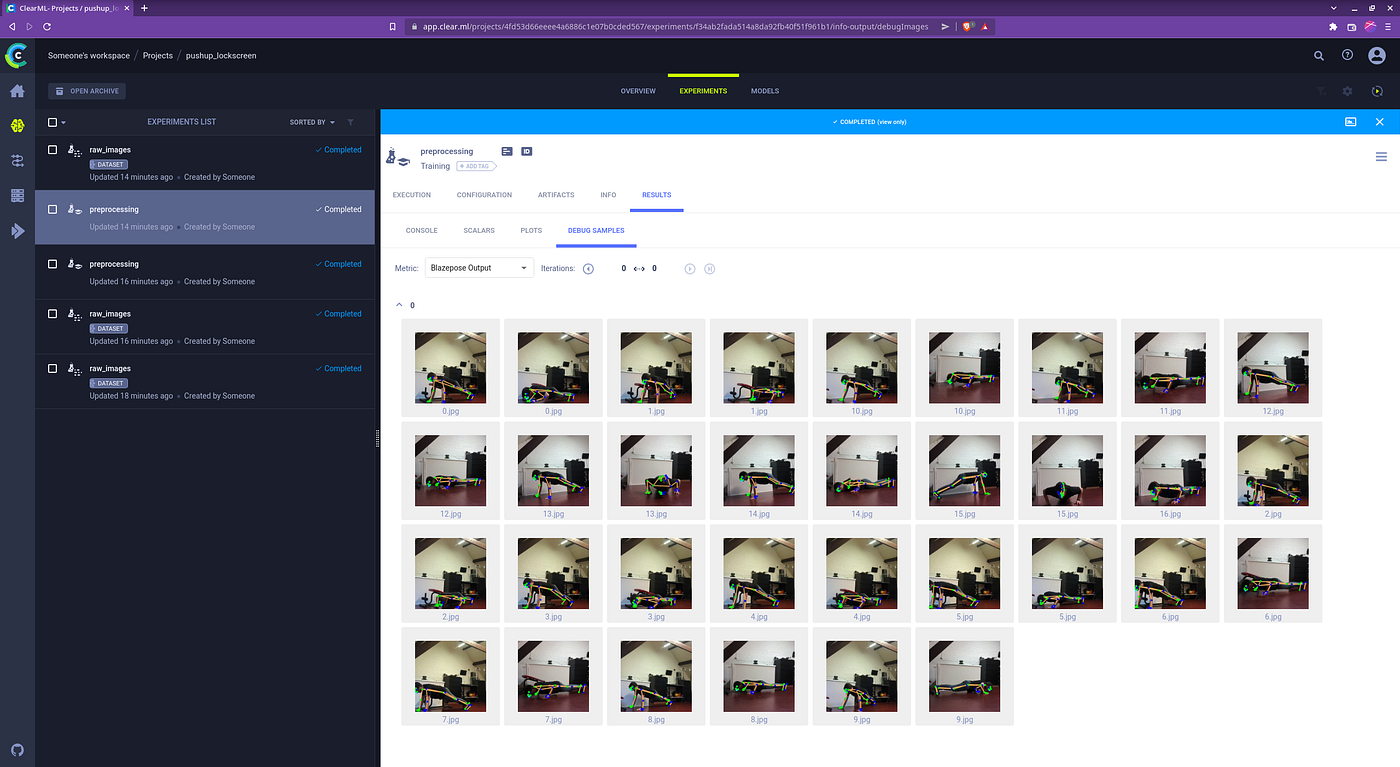The image size is (1400, 767).
Task: Open a new browser tab with plus
Action: (144, 8)
